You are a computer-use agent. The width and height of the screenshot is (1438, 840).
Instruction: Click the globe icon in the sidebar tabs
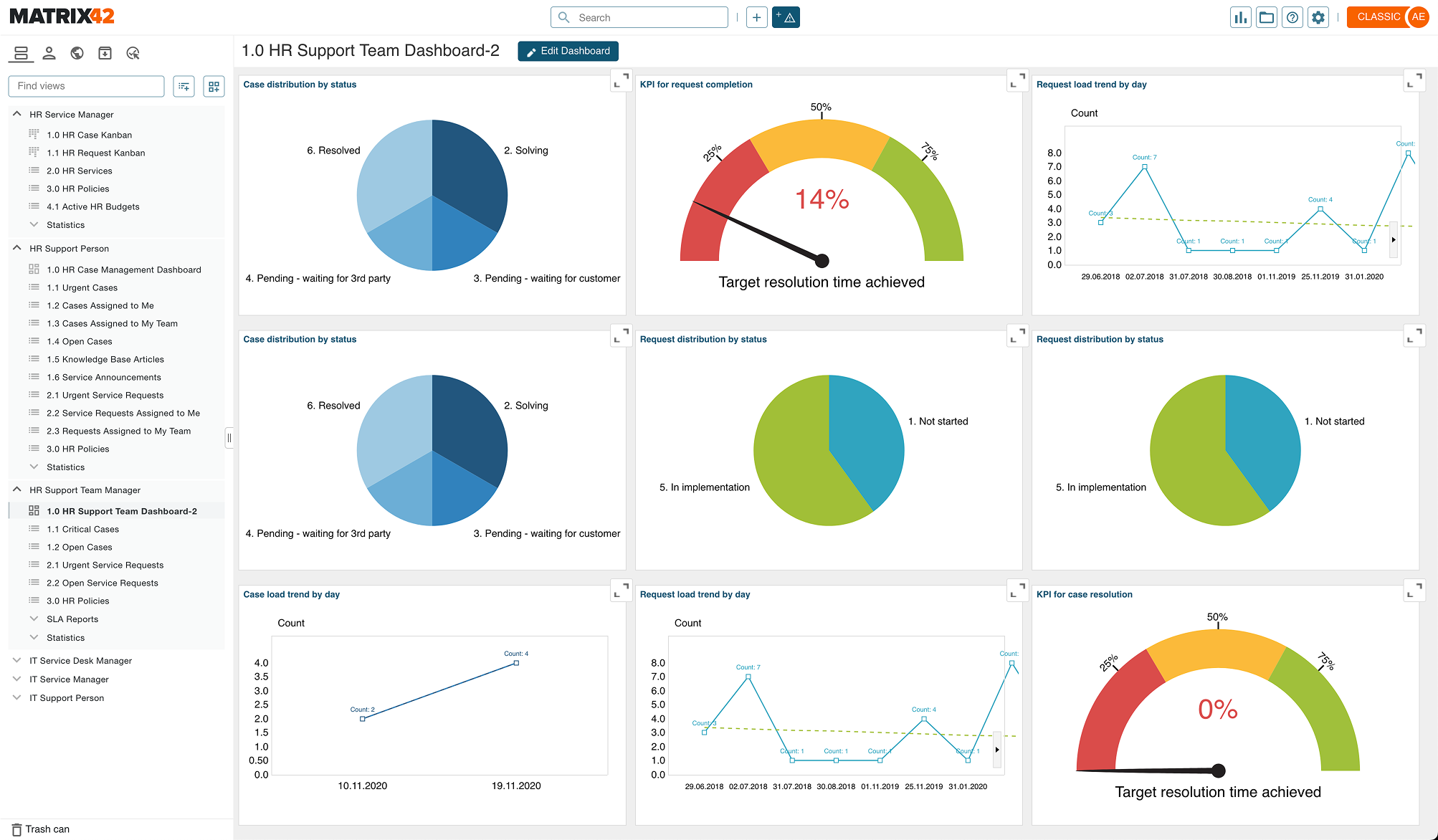click(77, 53)
